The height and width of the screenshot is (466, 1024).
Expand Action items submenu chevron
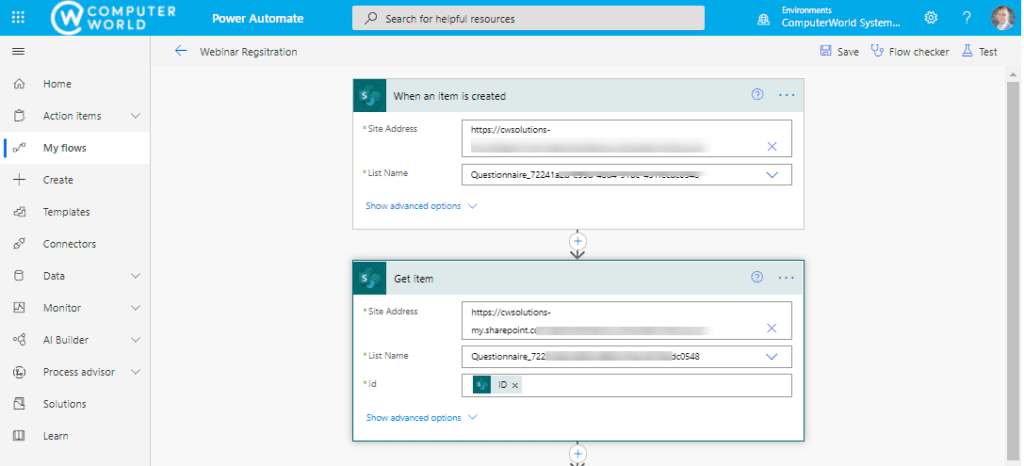click(x=136, y=116)
